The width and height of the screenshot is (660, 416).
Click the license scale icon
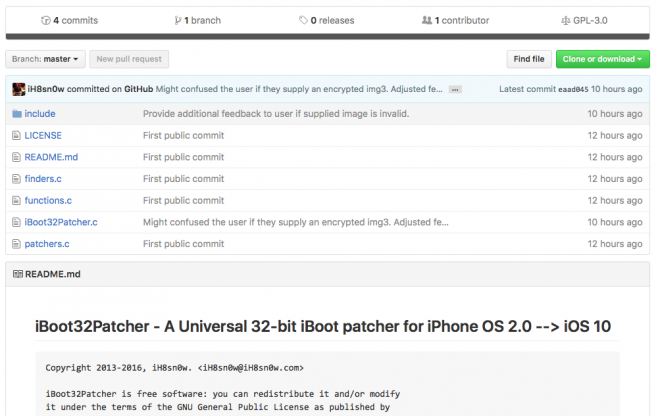pos(566,20)
